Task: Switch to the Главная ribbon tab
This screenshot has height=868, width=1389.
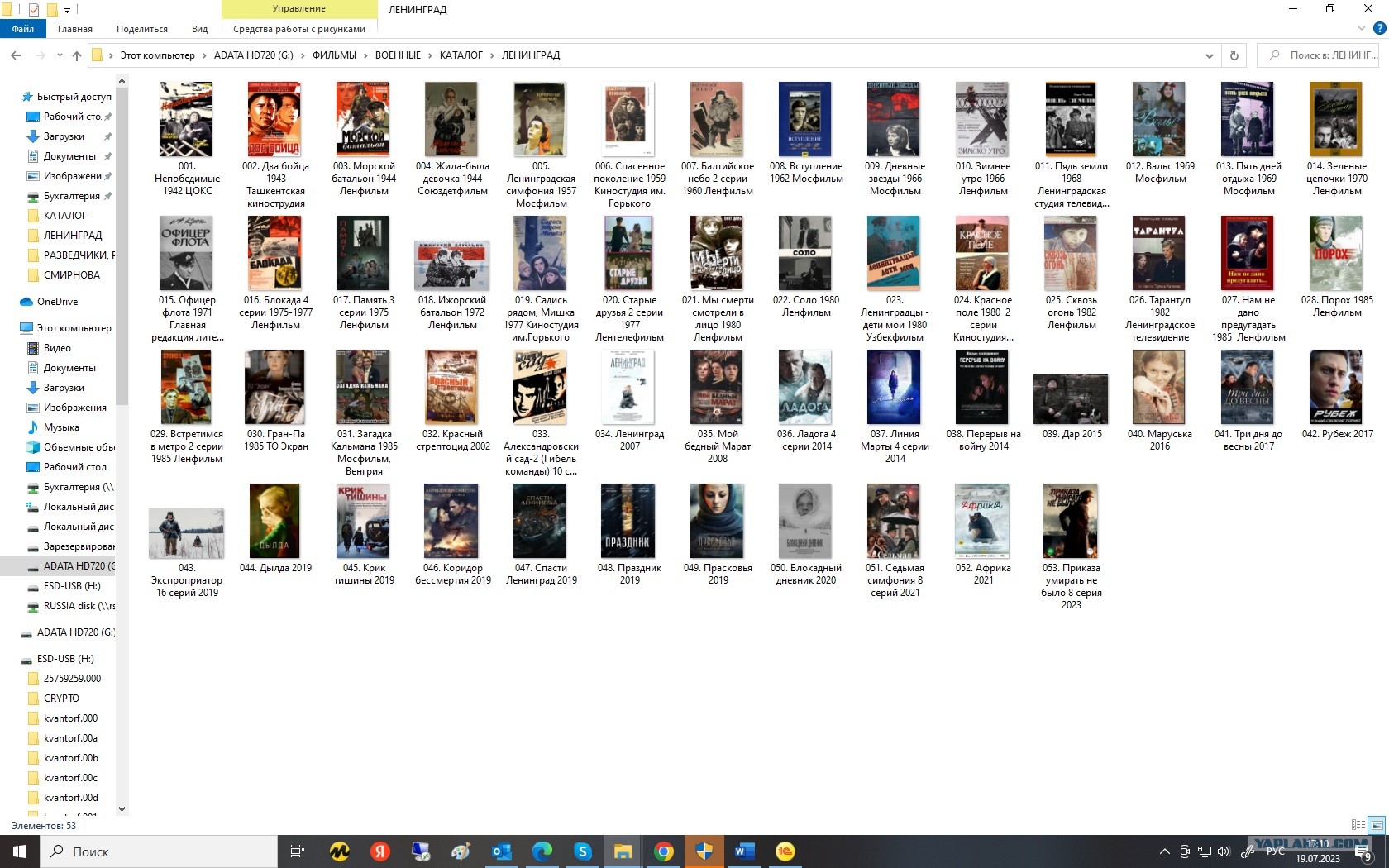Action: [75, 29]
